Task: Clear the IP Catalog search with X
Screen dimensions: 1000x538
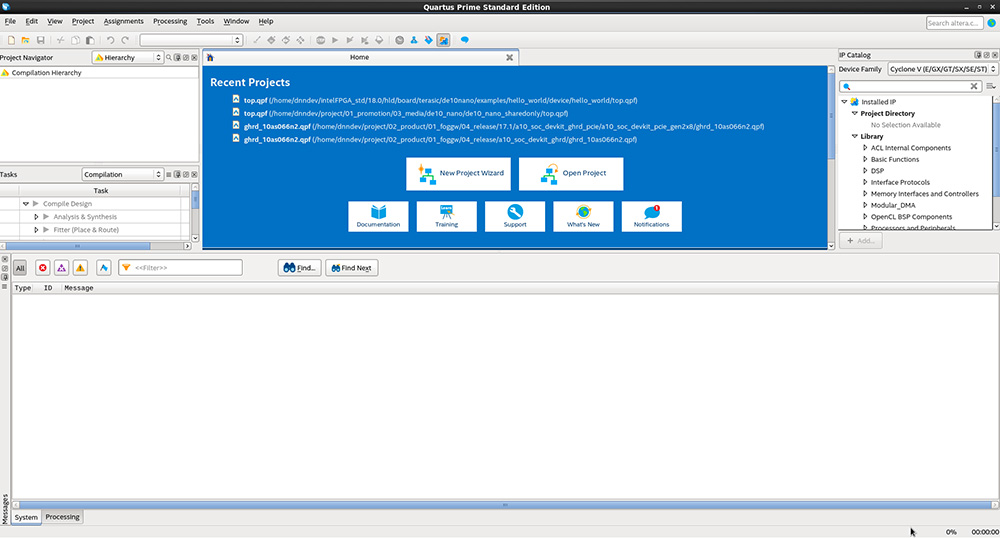Action: click(x=974, y=86)
